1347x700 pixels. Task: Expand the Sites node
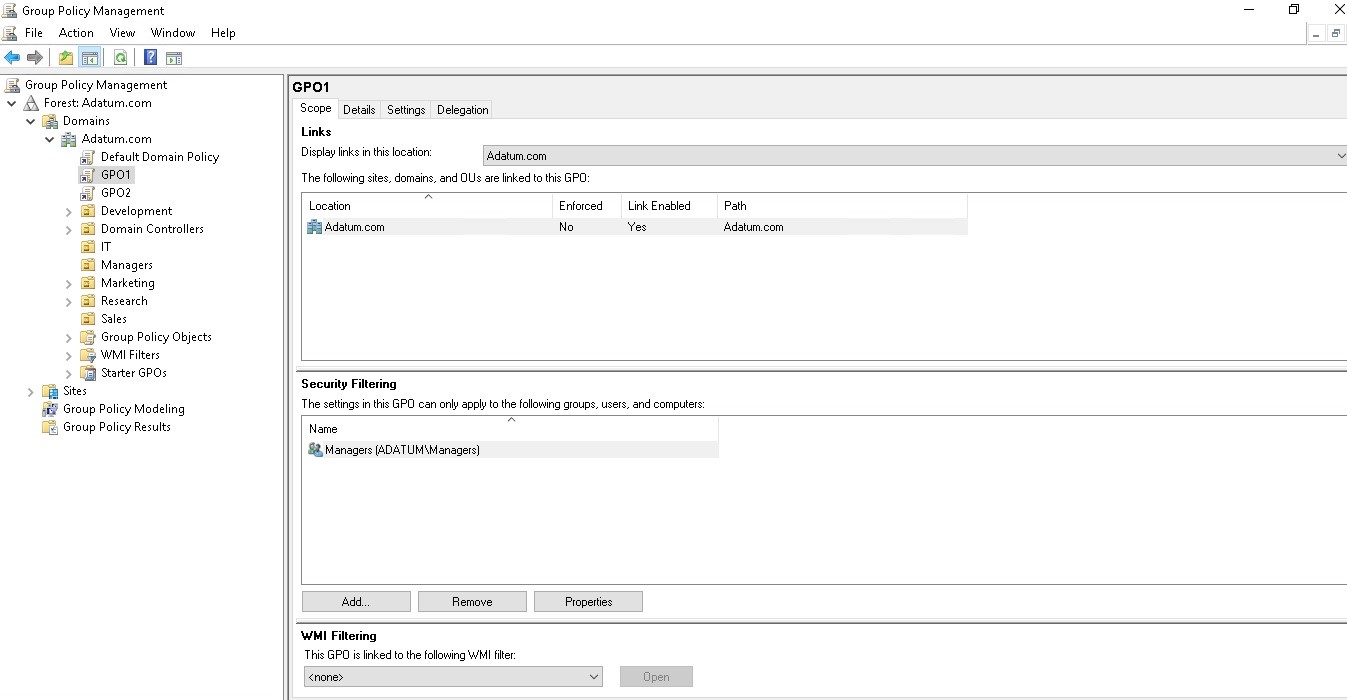coord(31,391)
